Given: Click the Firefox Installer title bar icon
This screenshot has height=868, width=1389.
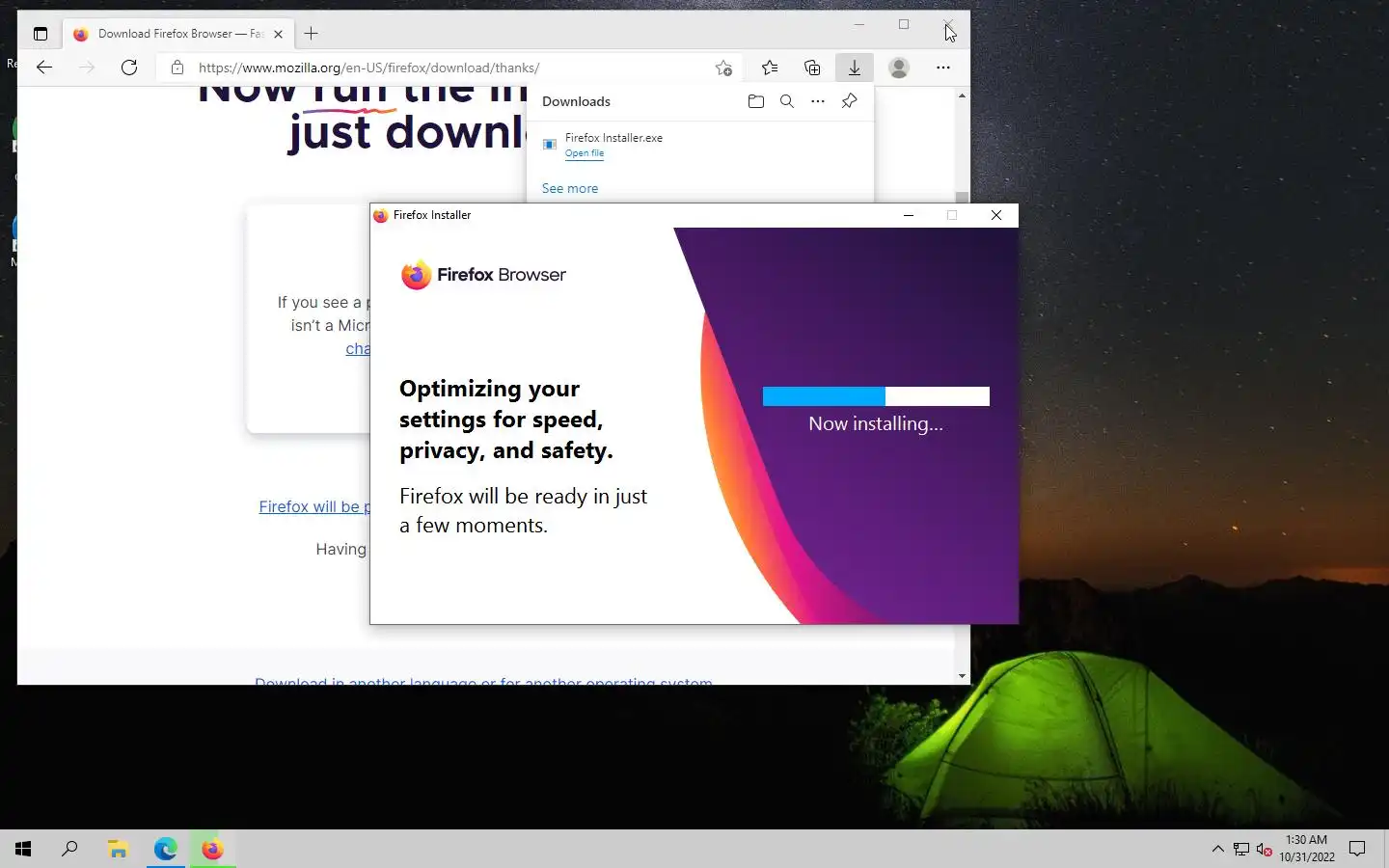Looking at the screenshot, I should [x=381, y=215].
